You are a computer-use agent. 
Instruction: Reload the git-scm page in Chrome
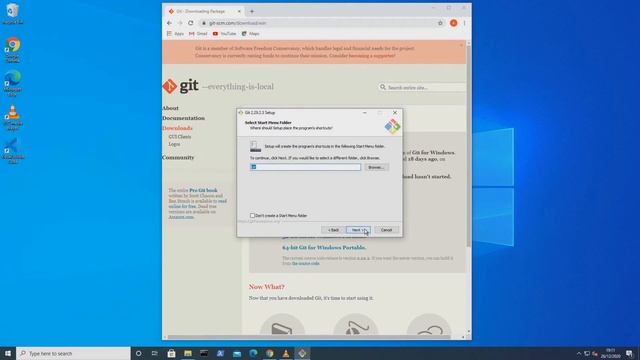click(191, 23)
